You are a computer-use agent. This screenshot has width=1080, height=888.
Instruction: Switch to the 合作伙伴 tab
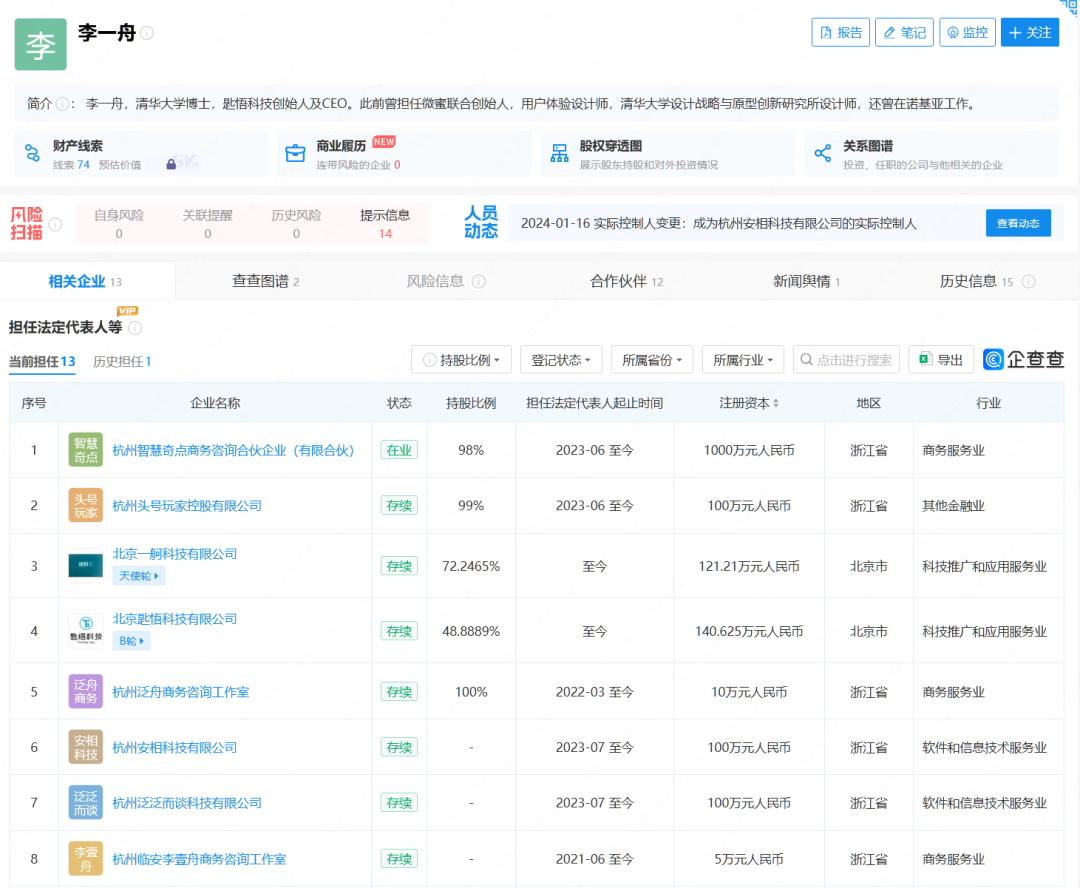pyautogui.click(x=626, y=281)
